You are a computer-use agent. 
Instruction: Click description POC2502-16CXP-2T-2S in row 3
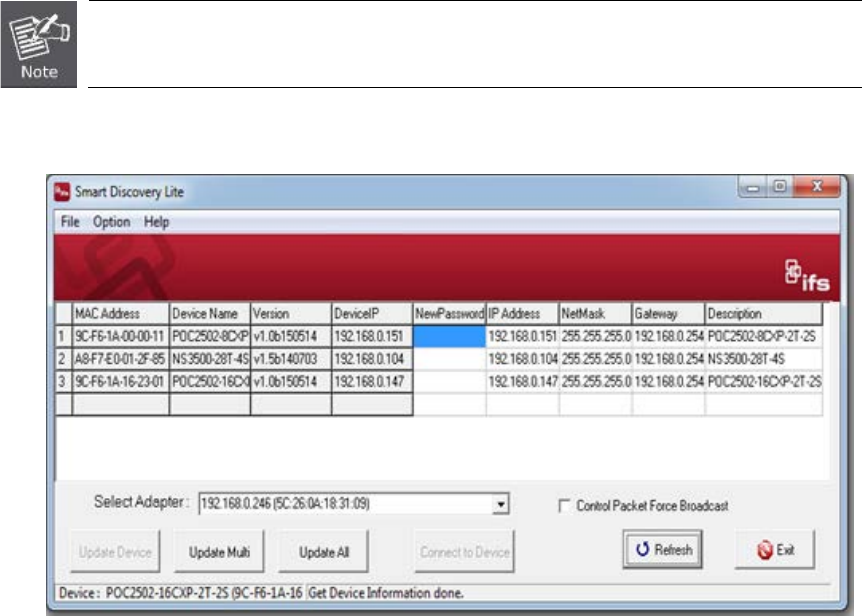[x=764, y=381]
